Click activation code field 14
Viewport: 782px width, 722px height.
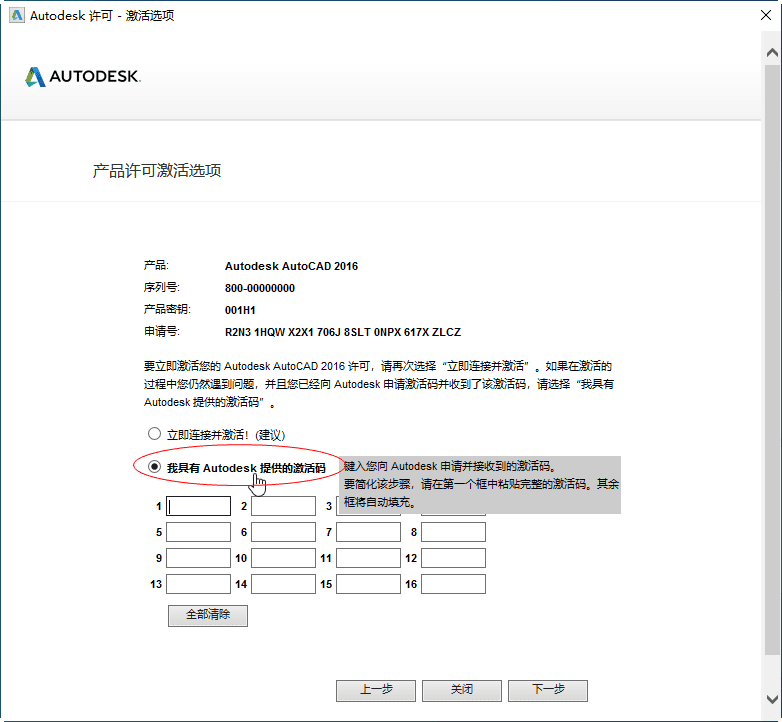283,584
